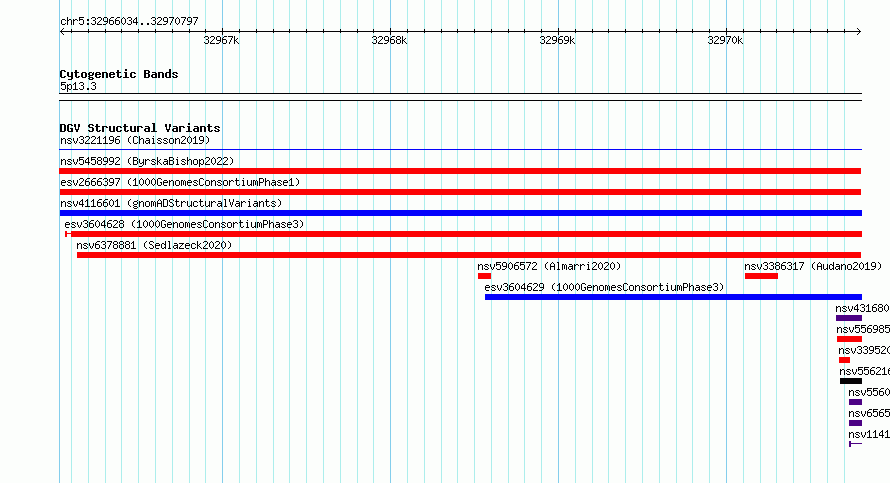Click the short red bar under nsv33952
The width and height of the screenshot is (890, 483).
(x=844, y=360)
